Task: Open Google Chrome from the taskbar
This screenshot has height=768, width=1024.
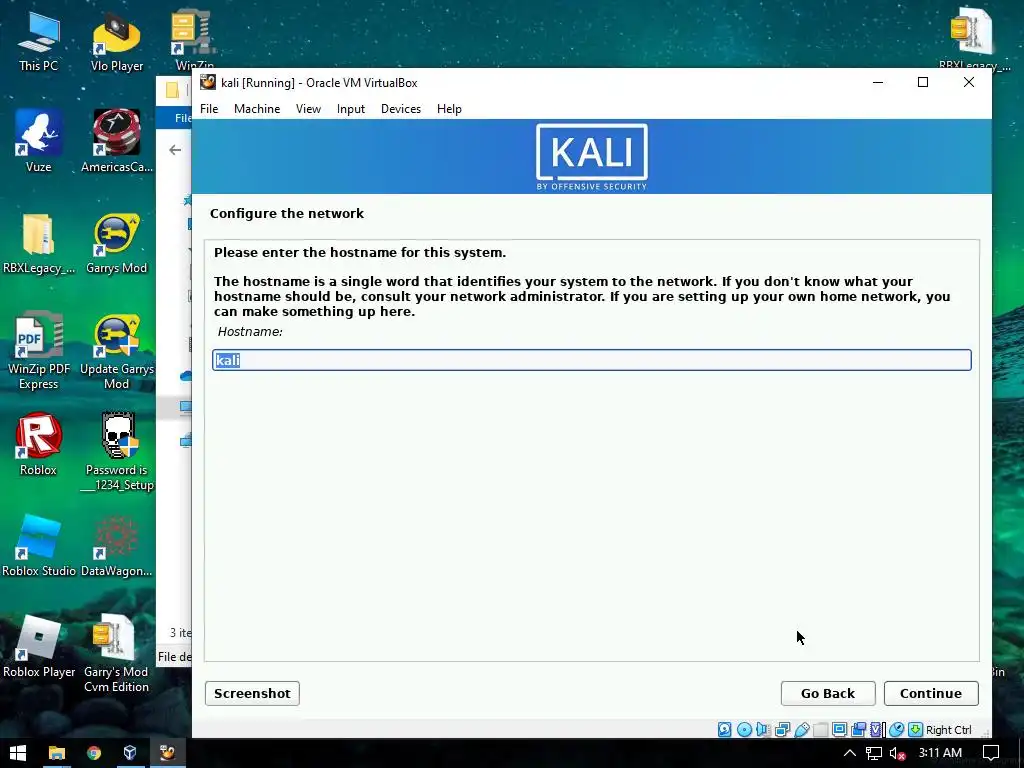Action: (x=94, y=753)
